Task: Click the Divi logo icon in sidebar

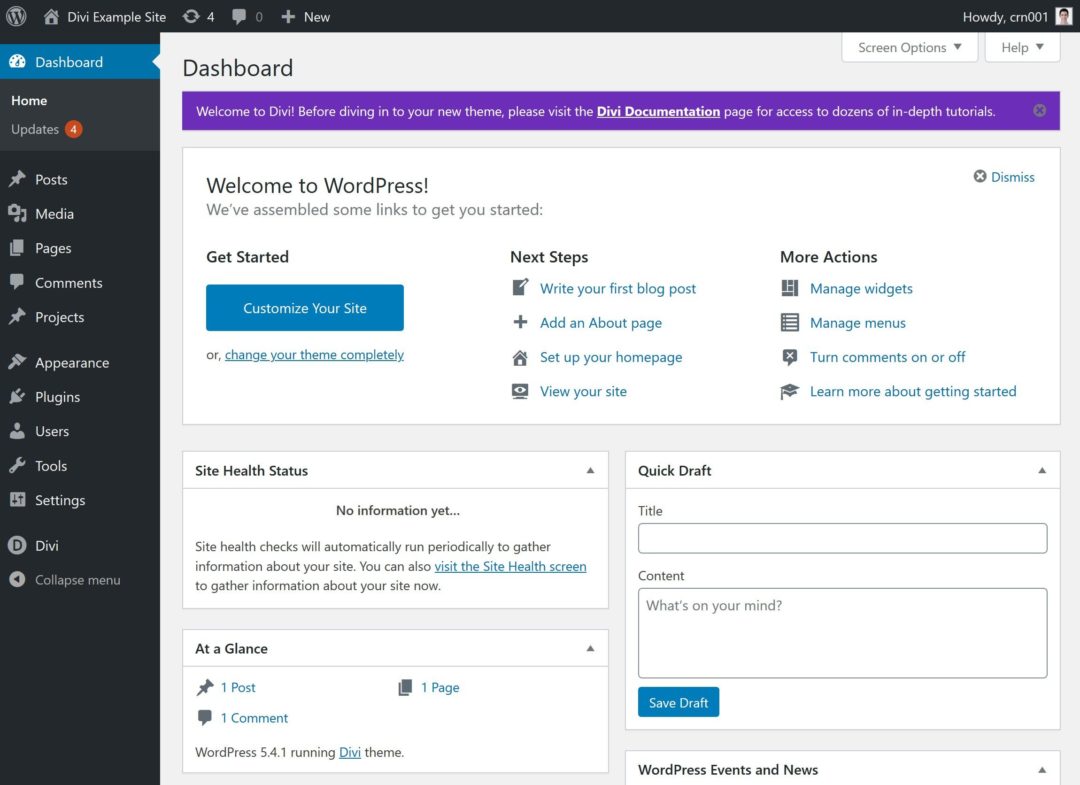Action: 17,545
